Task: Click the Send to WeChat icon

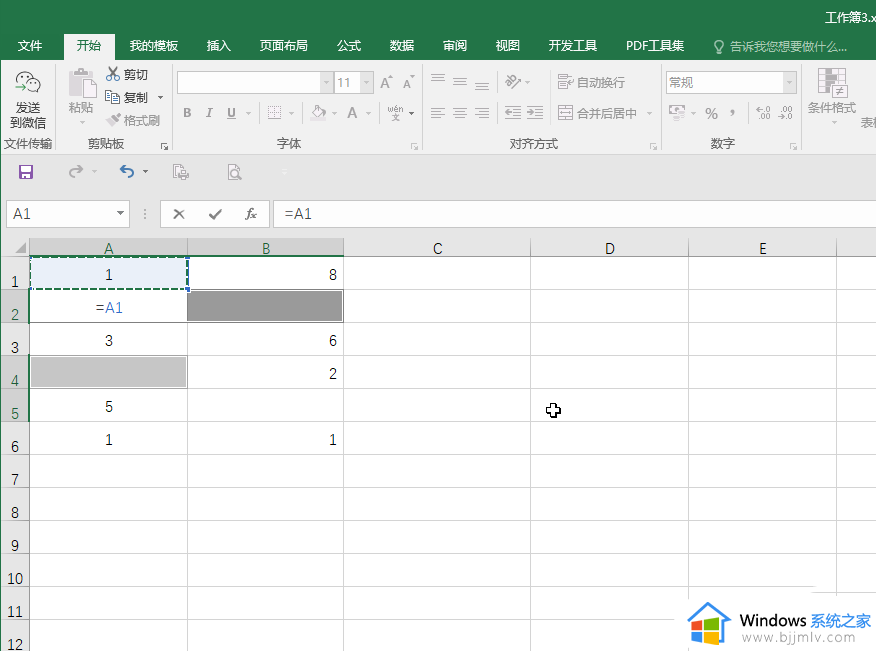Action: coord(28,85)
